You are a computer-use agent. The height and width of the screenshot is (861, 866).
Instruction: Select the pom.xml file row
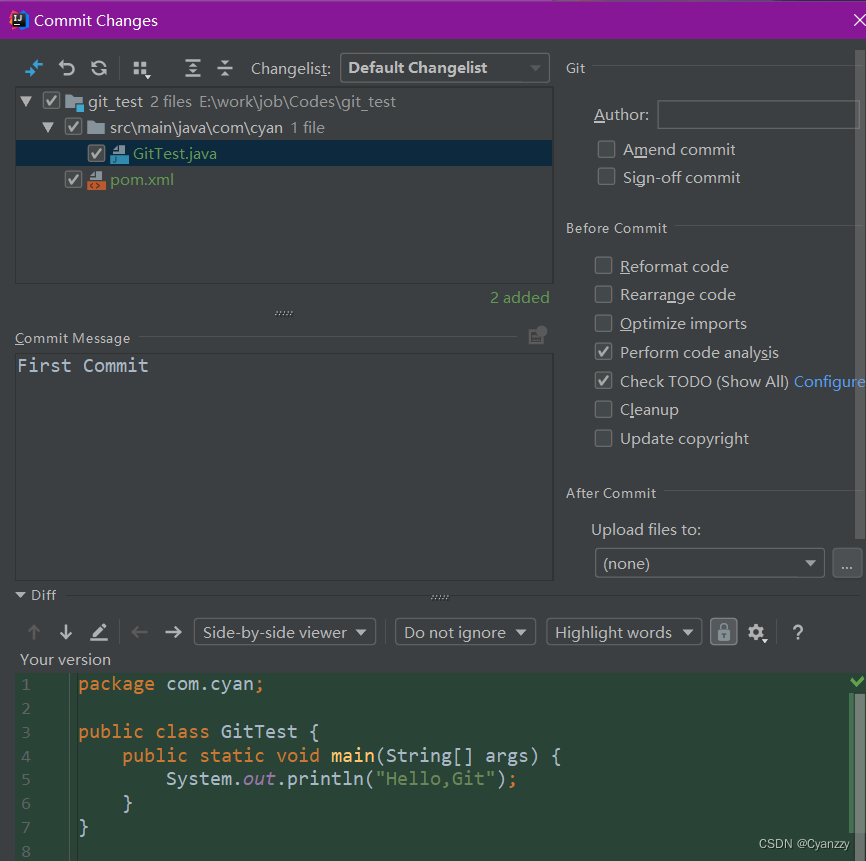click(284, 179)
